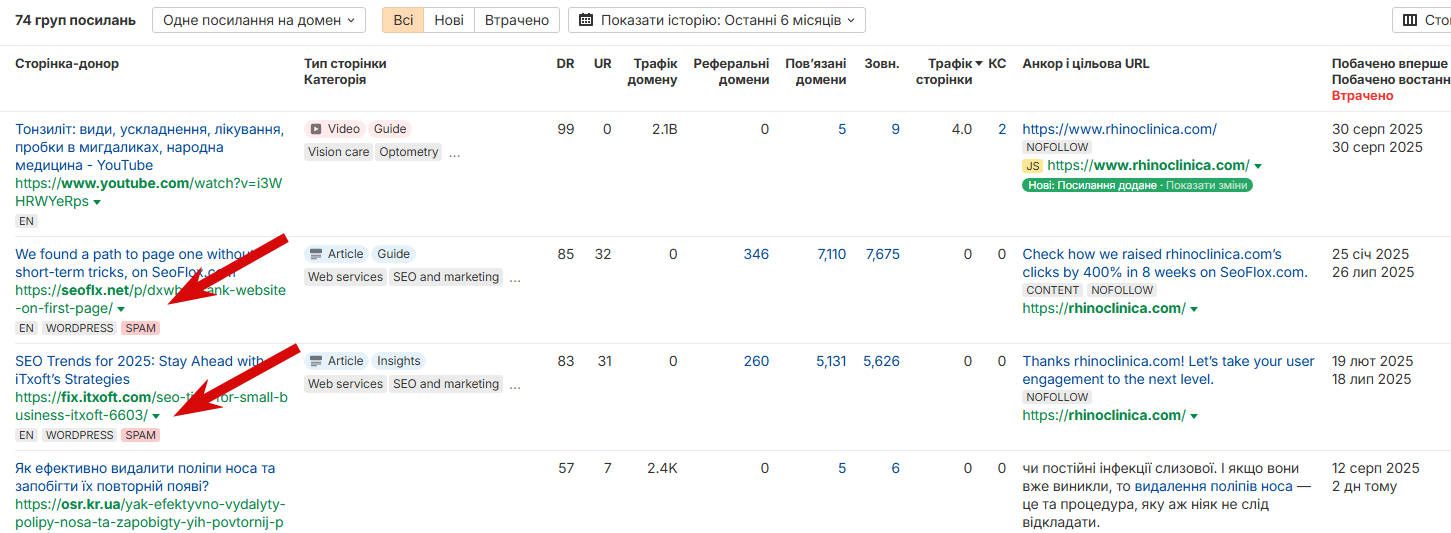This screenshot has height=533, width=1451.
Task: Open linked domains count 5 in YouTube row
Action: point(842,129)
